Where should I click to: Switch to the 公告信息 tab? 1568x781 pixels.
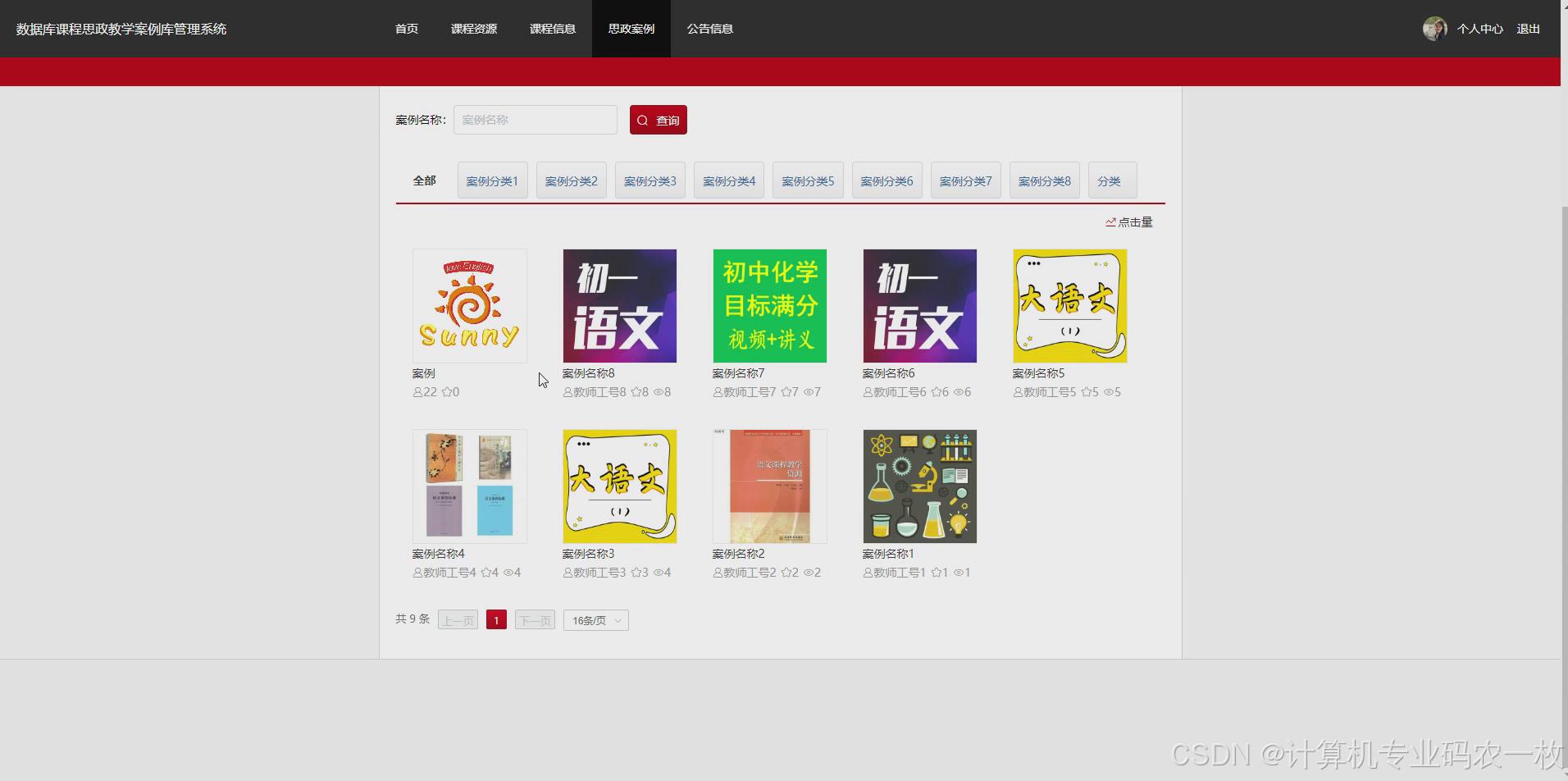click(709, 28)
